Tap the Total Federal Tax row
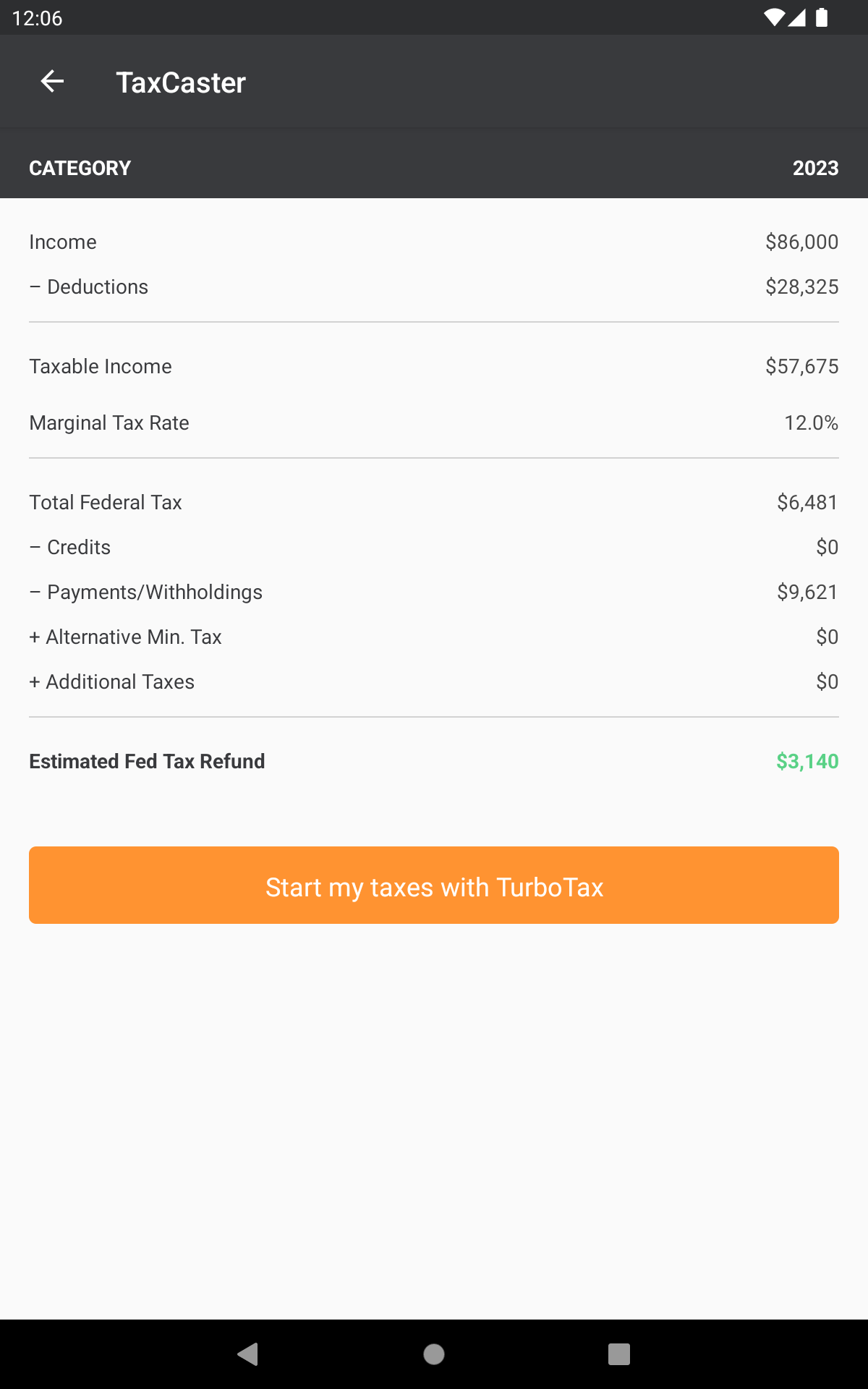This screenshot has width=868, height=1389. (x=434, y=502)
